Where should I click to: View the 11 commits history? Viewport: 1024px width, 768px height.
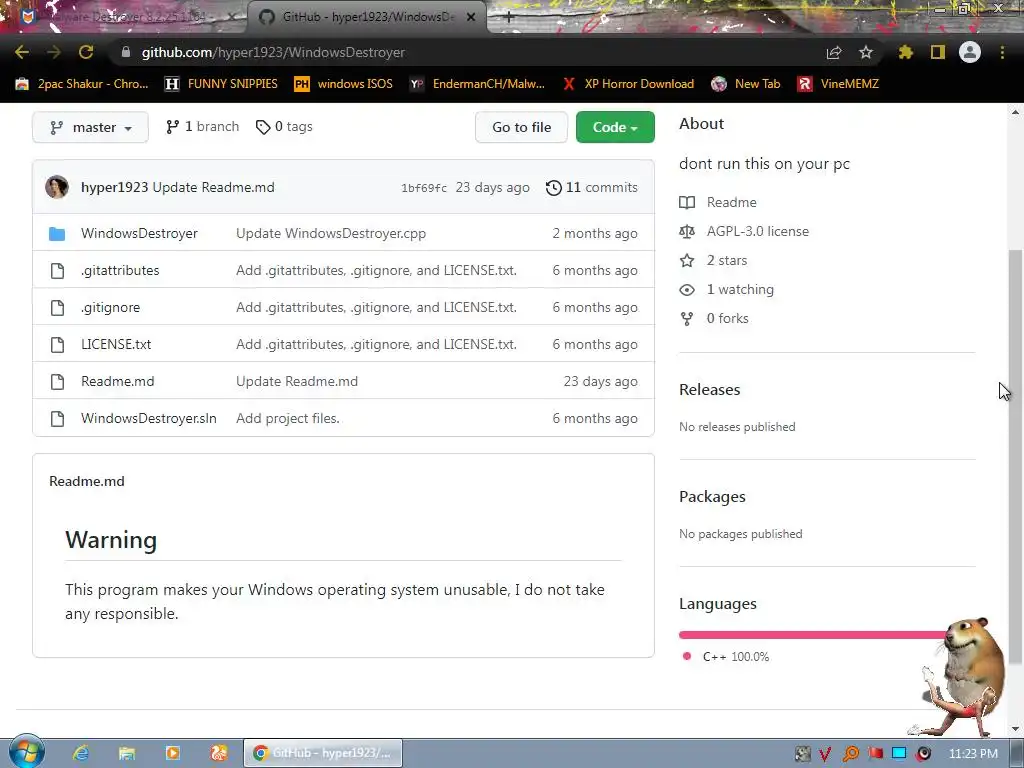point(592,187)
